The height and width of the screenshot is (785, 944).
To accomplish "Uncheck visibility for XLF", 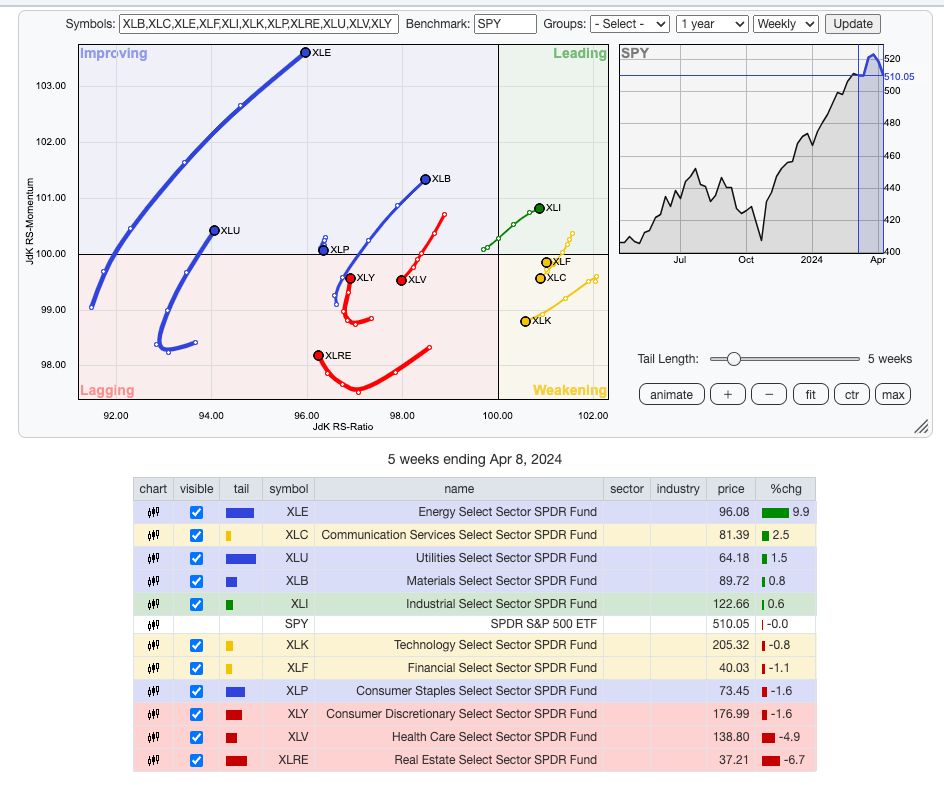I will pyautogui.click(x=196, y=668).
